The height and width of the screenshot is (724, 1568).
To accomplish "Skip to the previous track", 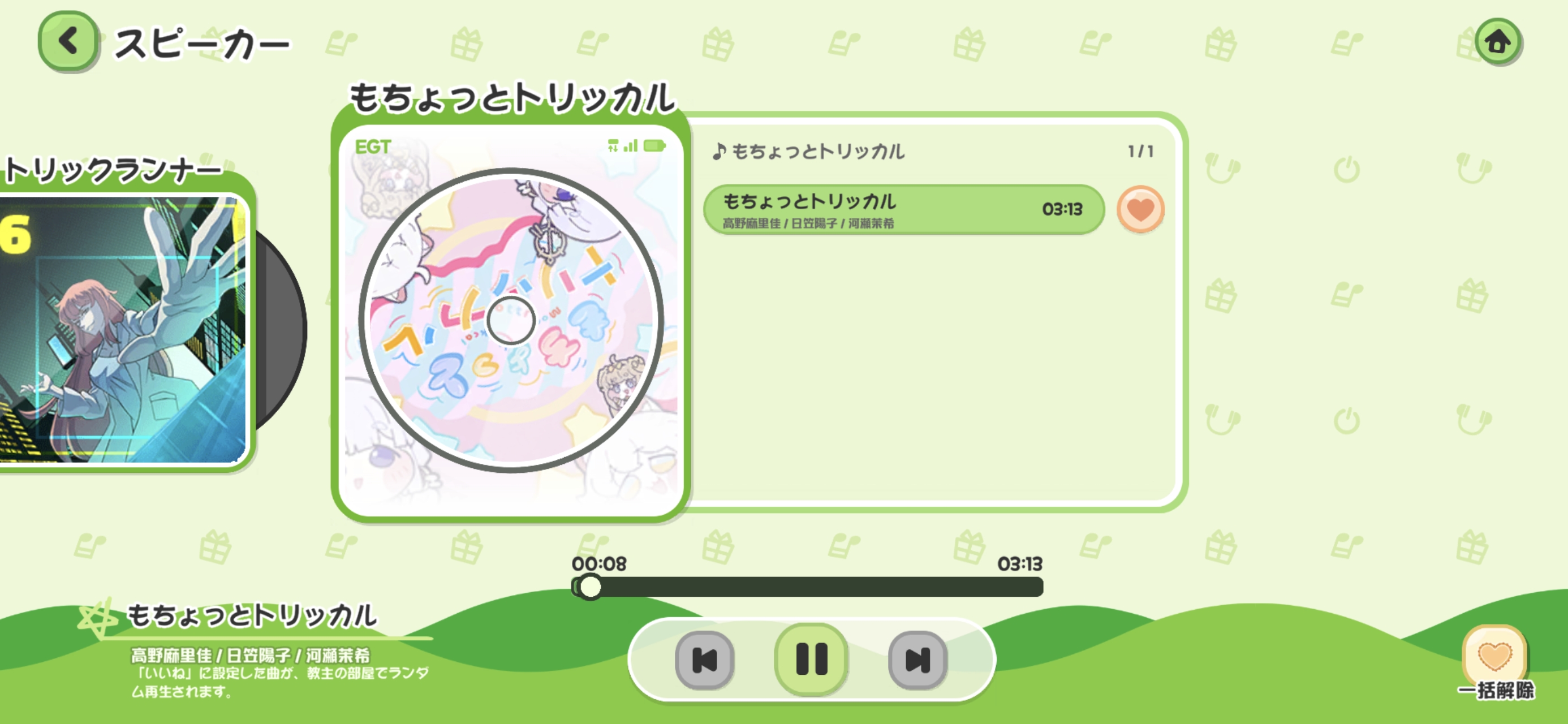I will click(x=704, y=661).
